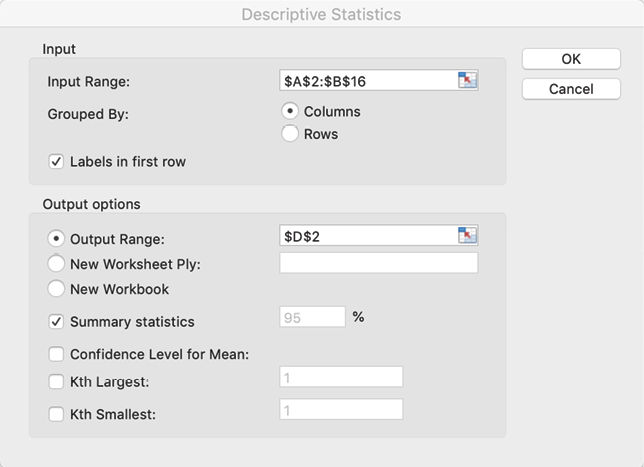644x467 pixels.
Task: Enable the Kth Smallest checkbox
Action: pos(56,413)
